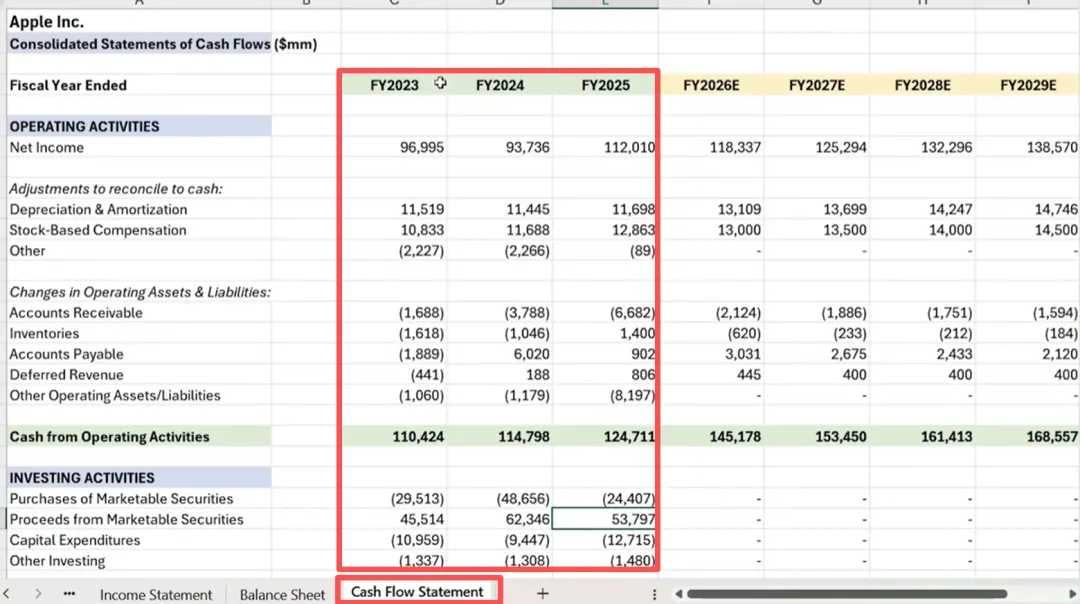Screen dimensions: 1080x604
Task: Select the FY2025 header cell
Action: pyautogui.click(x=605, y=85)
